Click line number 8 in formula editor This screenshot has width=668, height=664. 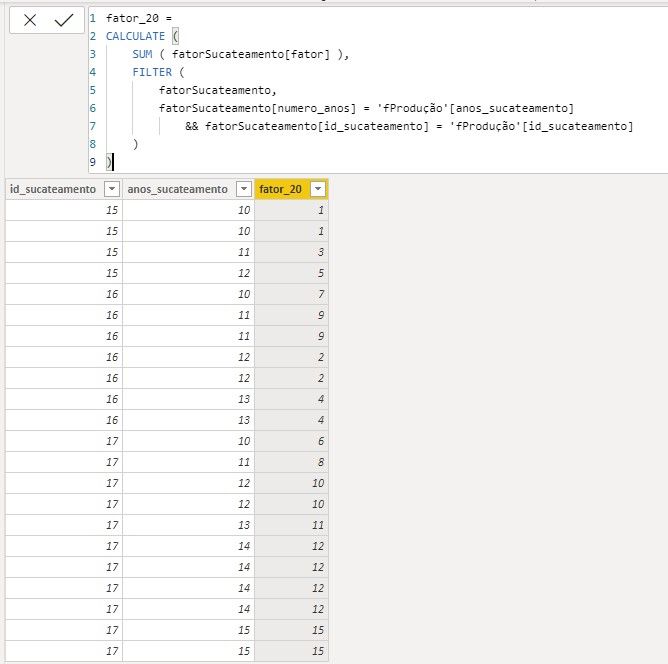pyautogui.click(x=93, y=144)
